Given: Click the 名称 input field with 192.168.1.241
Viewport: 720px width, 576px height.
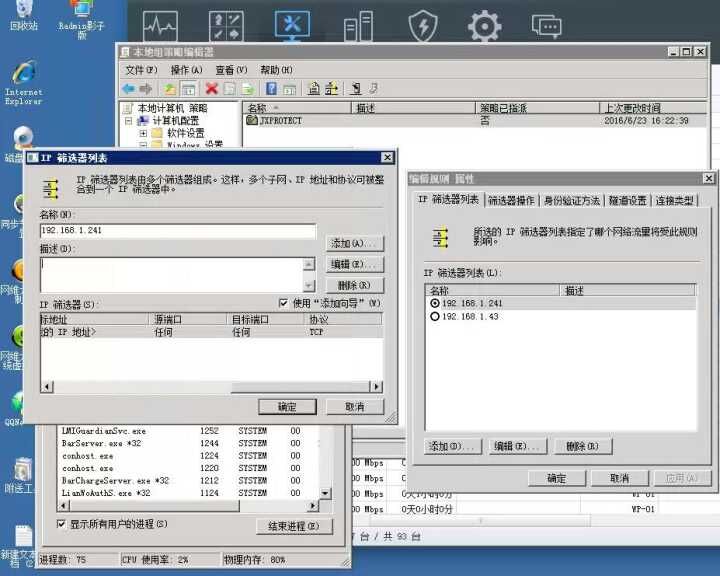Looking at the screenshot, I should coord(178,231).
